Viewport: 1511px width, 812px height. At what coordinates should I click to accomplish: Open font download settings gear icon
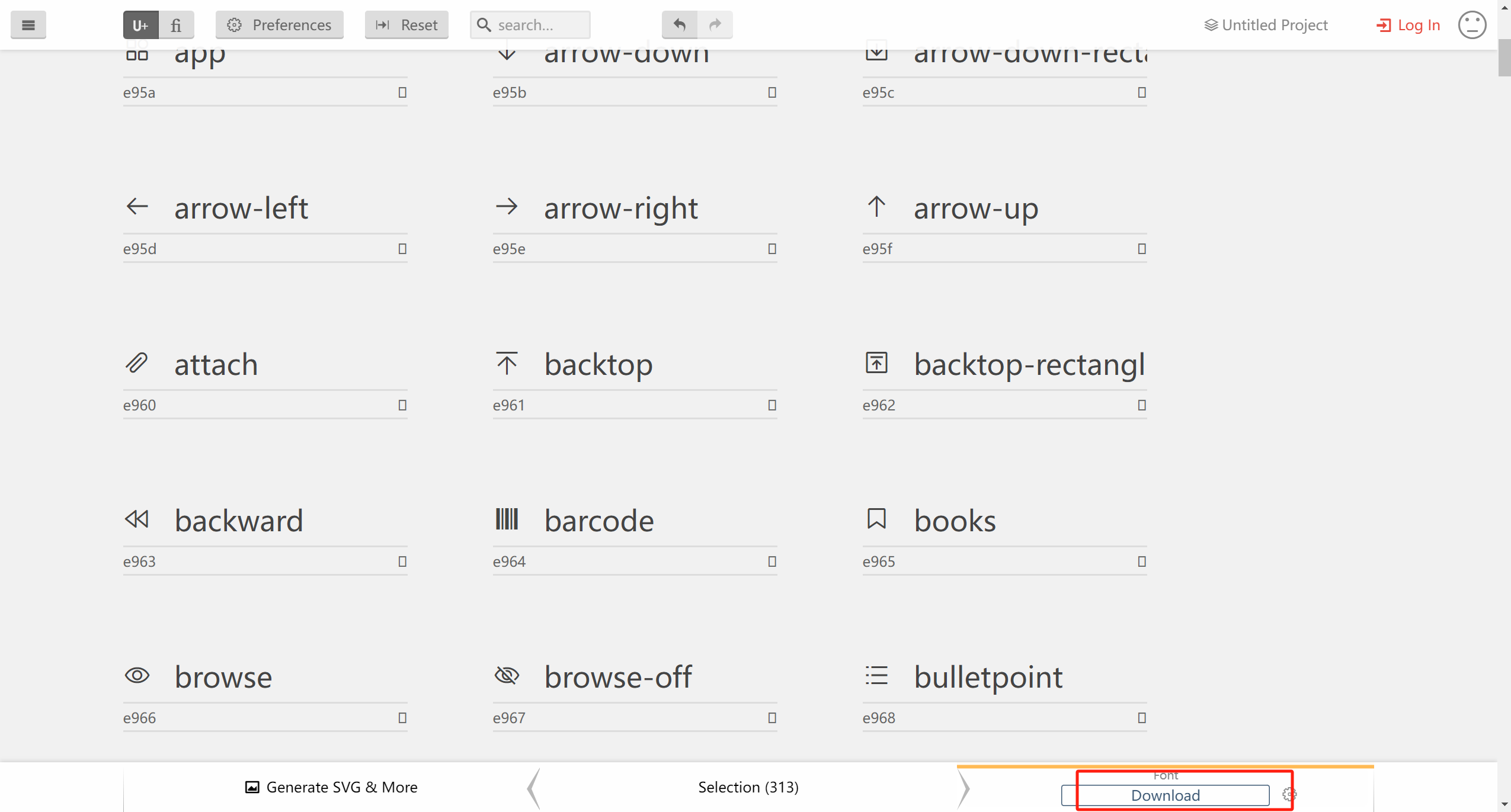point(1289,794)
